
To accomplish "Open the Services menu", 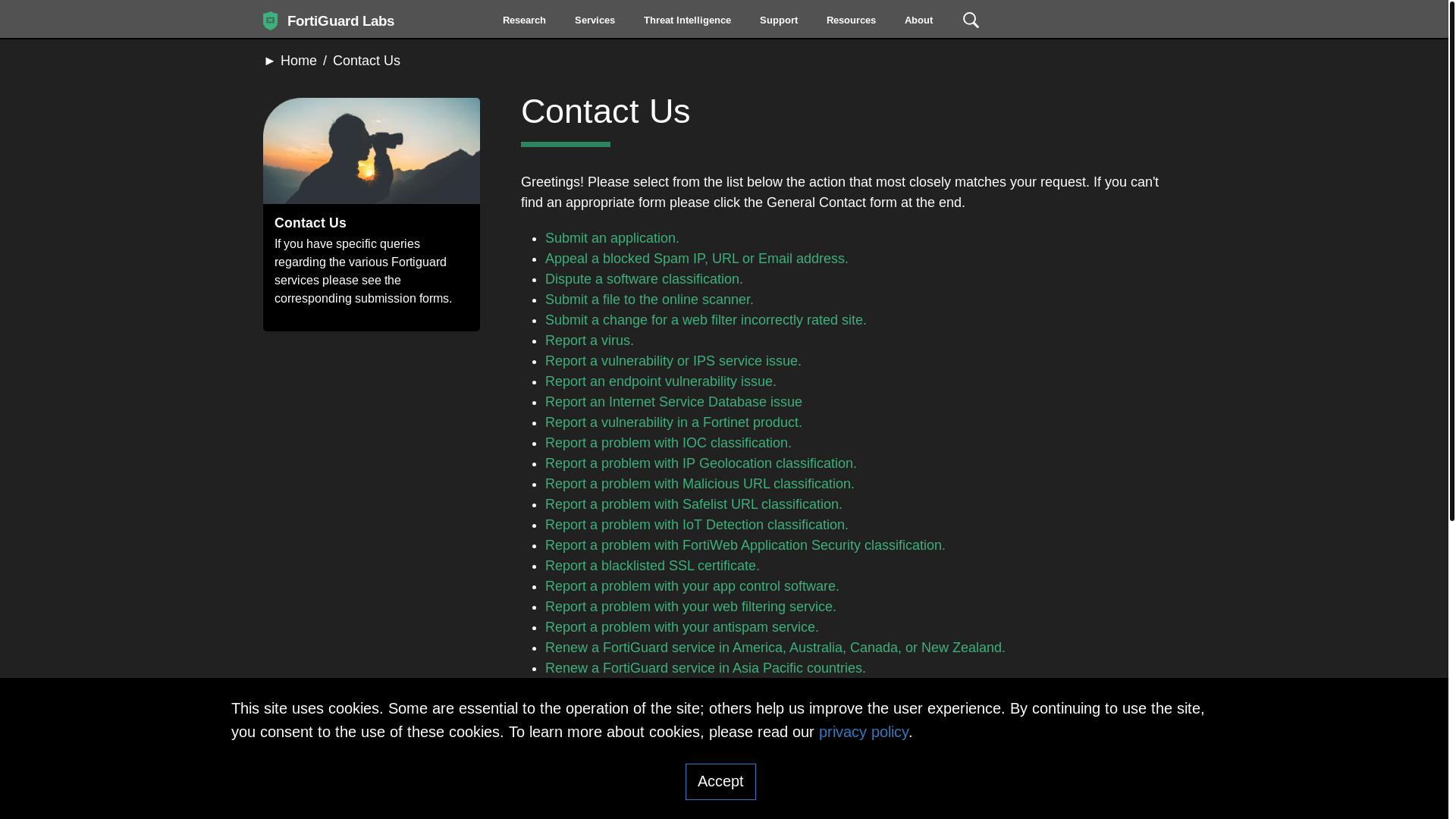I will pos(595,20).
